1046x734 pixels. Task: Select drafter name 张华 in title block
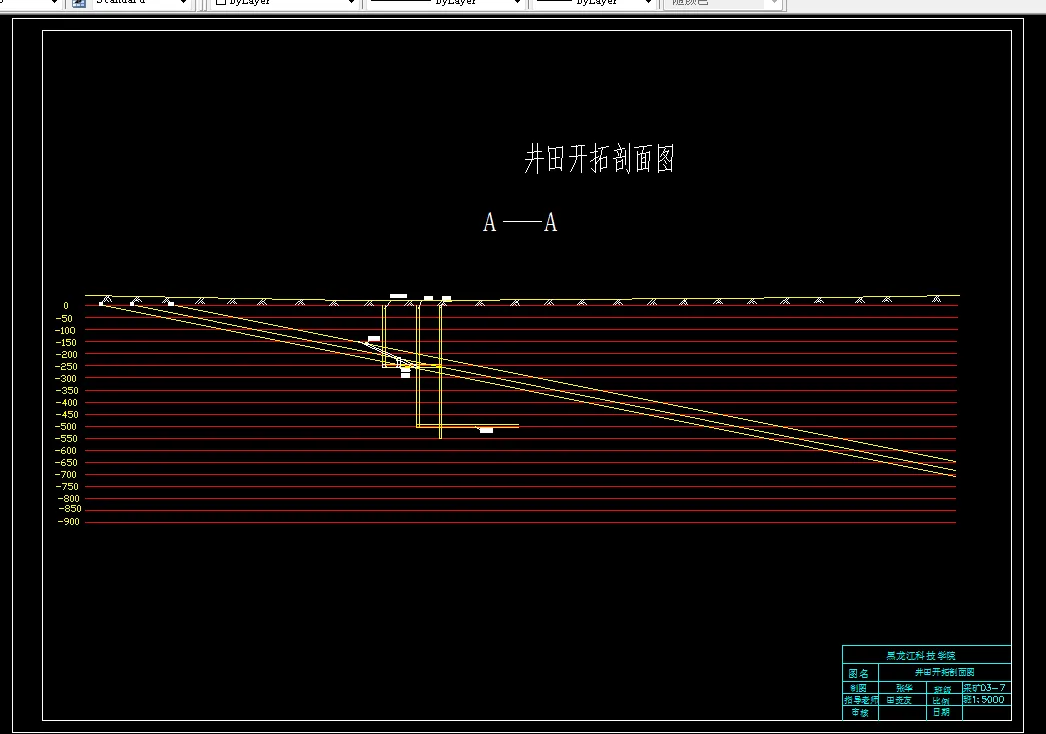click(904, 688)
